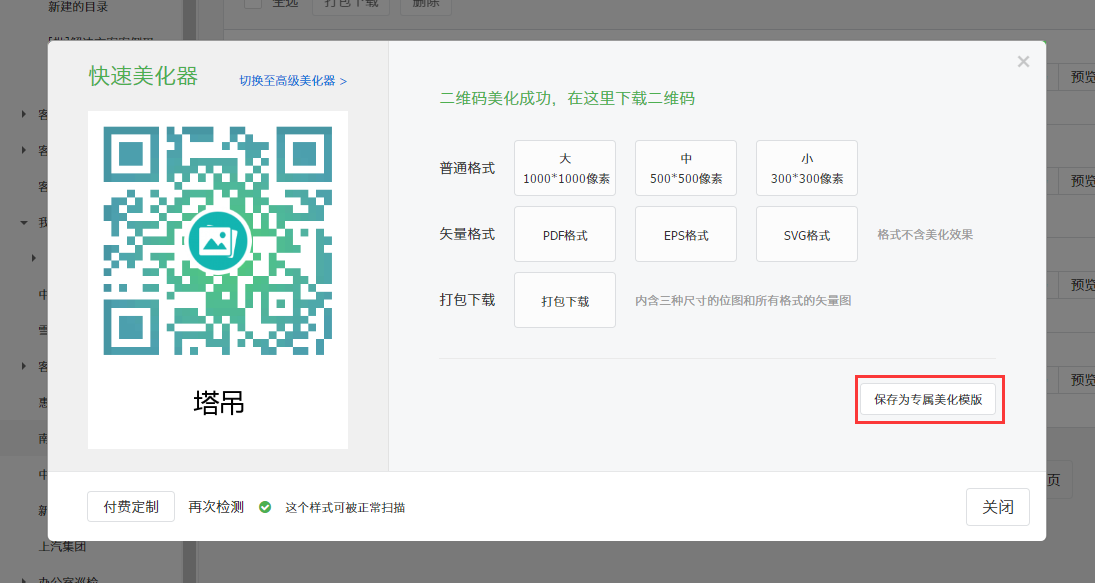
Task: Click the 付费定制 button
Action: point(131,507)
